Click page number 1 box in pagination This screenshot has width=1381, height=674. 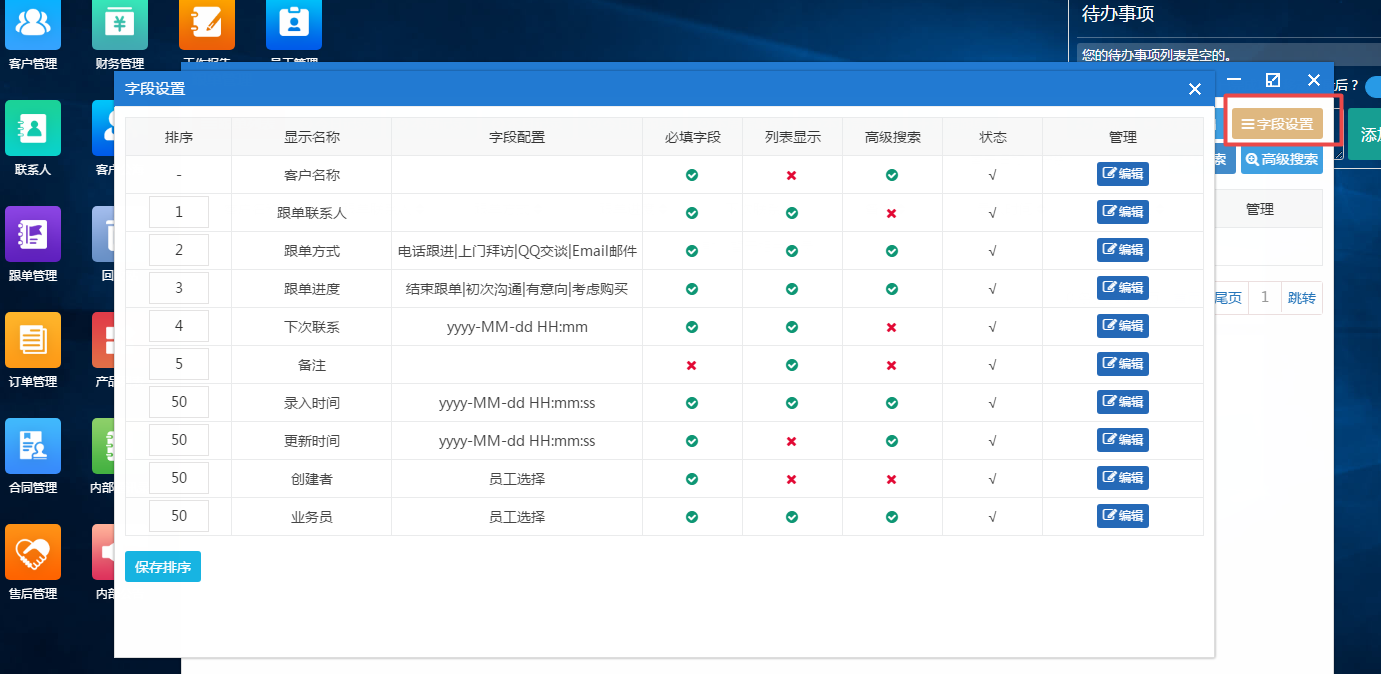(1265, 298)
